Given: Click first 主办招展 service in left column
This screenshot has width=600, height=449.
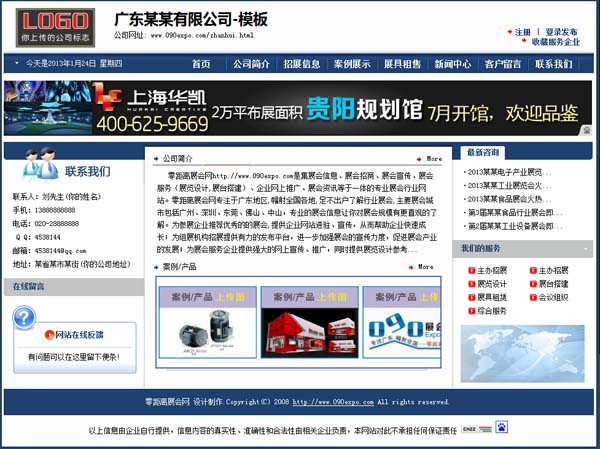Looking at the screenshot, I should tap(492, 271).
